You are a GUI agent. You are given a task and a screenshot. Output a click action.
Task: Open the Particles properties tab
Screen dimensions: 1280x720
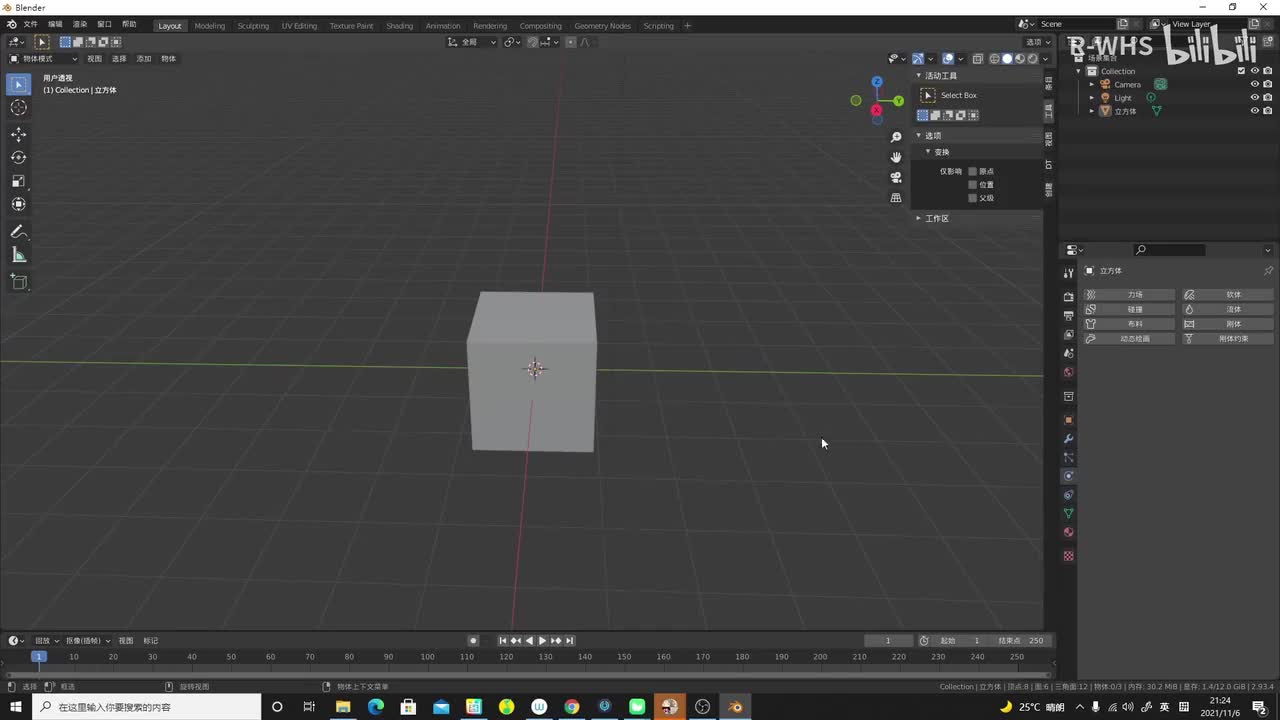point(1068,458)
